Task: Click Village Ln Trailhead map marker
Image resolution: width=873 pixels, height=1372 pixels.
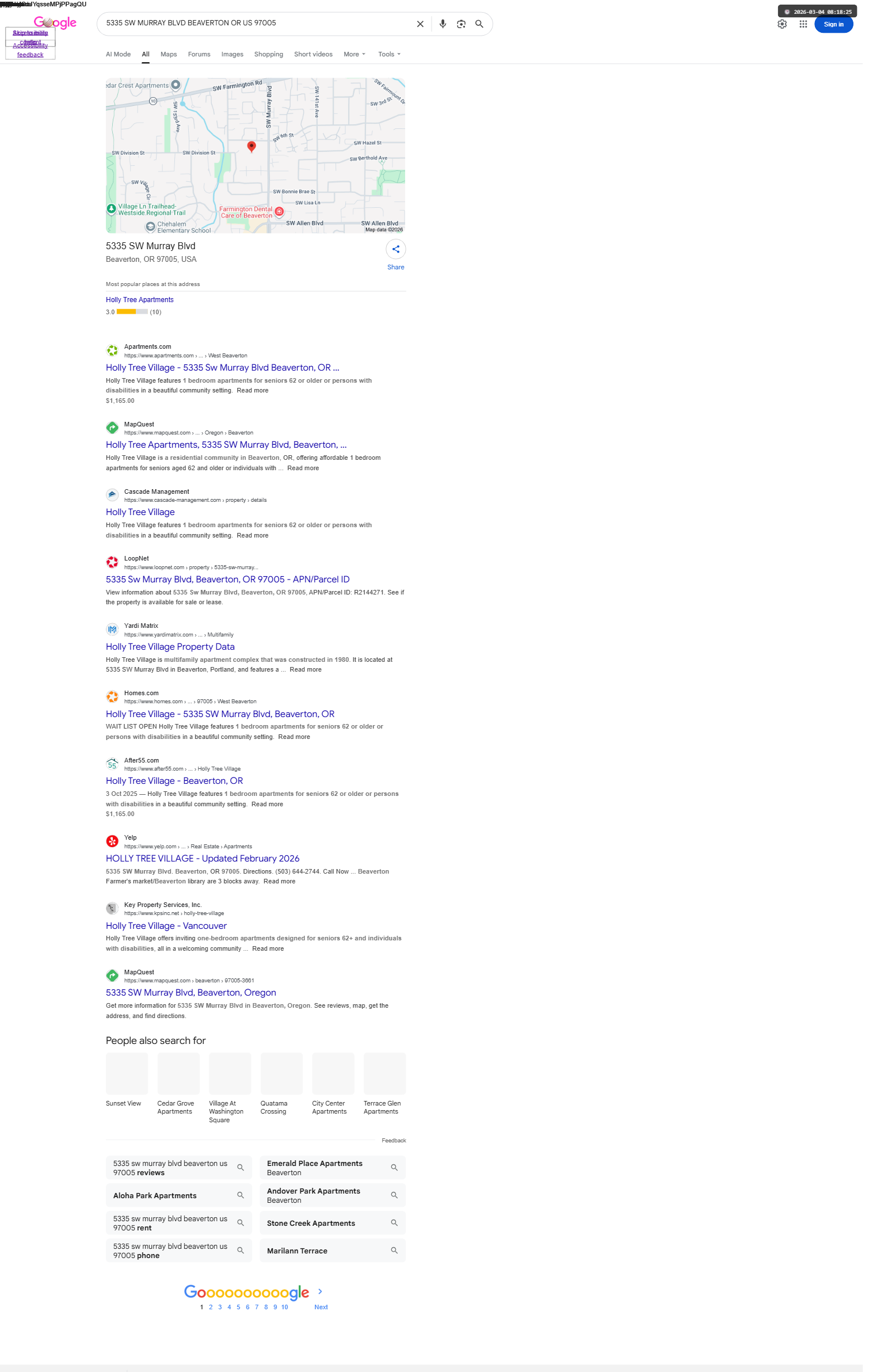Action: point(111,208)
